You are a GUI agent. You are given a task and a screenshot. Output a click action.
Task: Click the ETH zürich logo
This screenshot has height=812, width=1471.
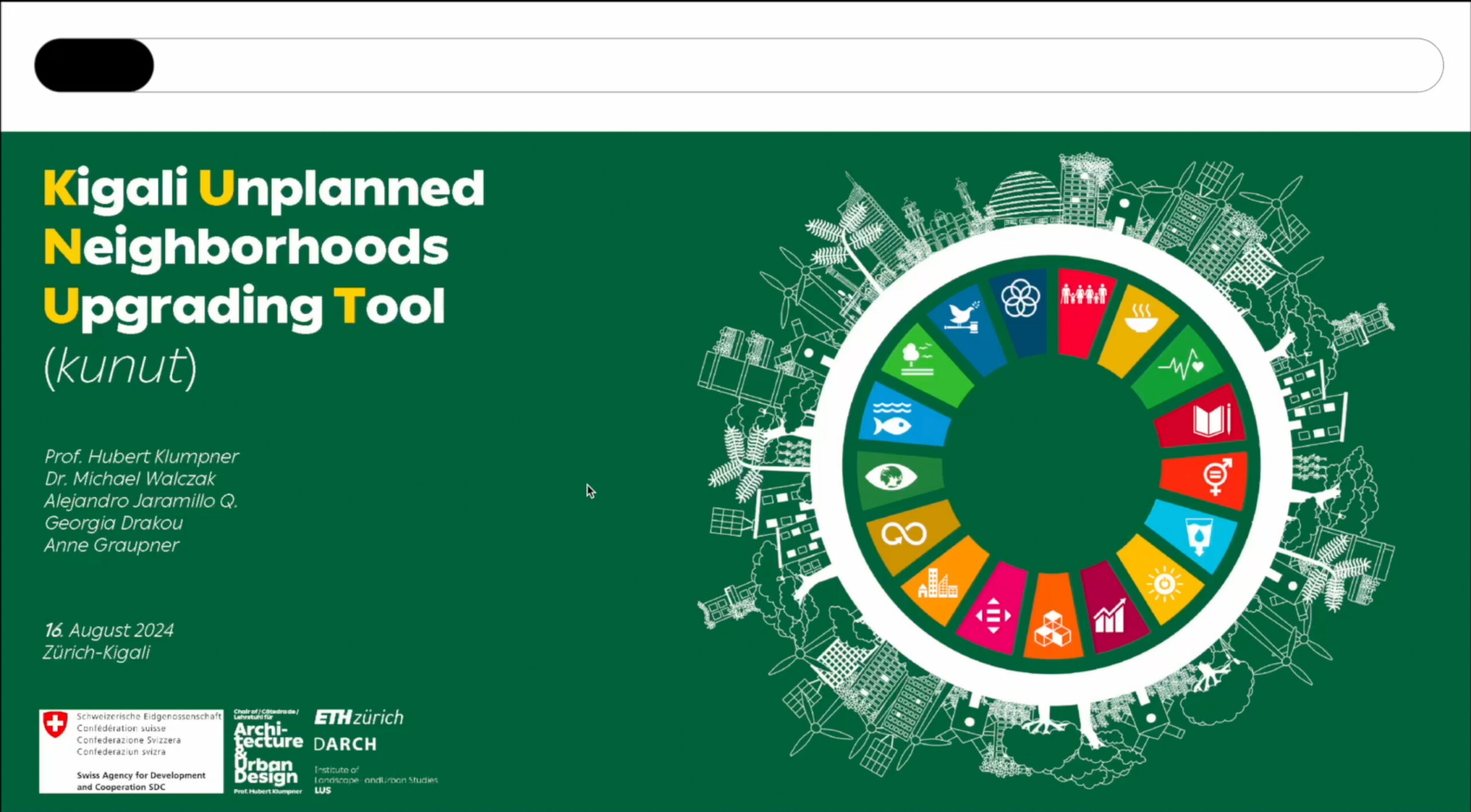pyautogui.click(x=359, y=718)
